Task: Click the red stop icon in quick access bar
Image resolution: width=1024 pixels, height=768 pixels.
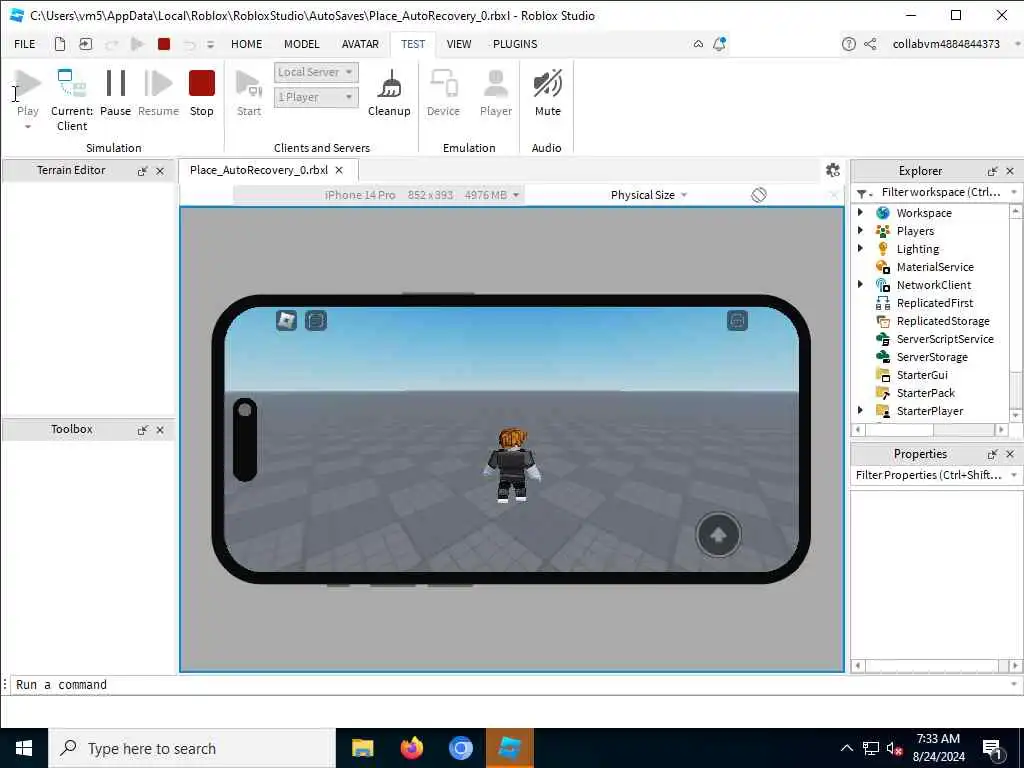Action: coord(164,44)
